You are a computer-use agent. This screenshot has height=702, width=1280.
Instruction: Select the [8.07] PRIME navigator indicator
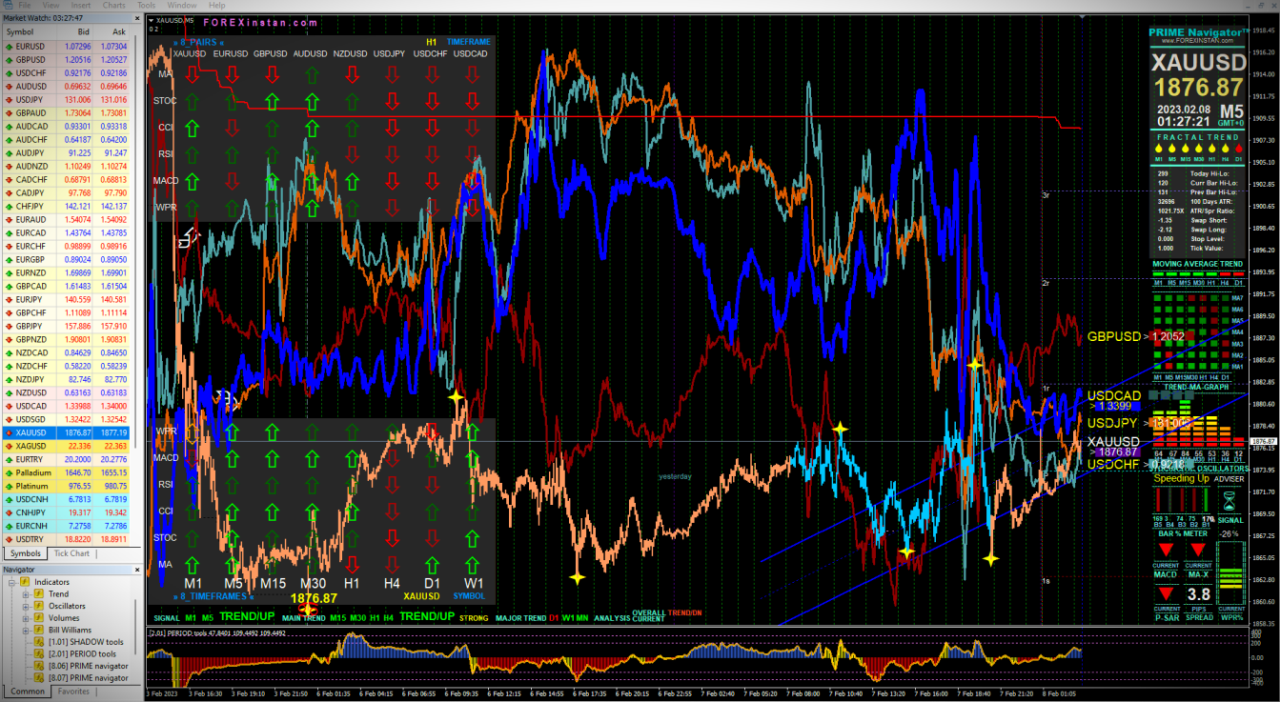coord(88,678)
